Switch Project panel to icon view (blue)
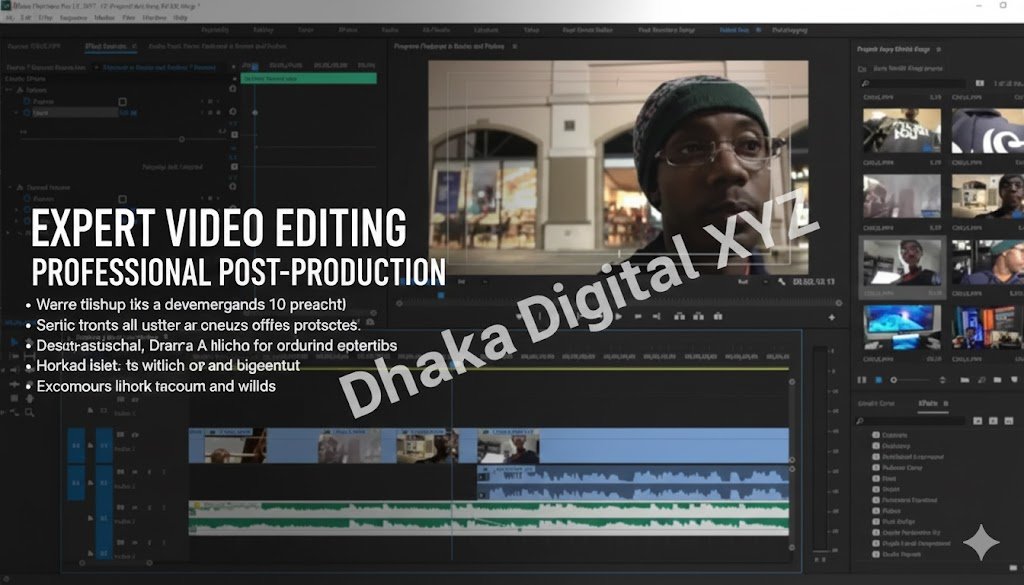The image size is (1024, 585). pyautogui.click(x=878, y=380)
